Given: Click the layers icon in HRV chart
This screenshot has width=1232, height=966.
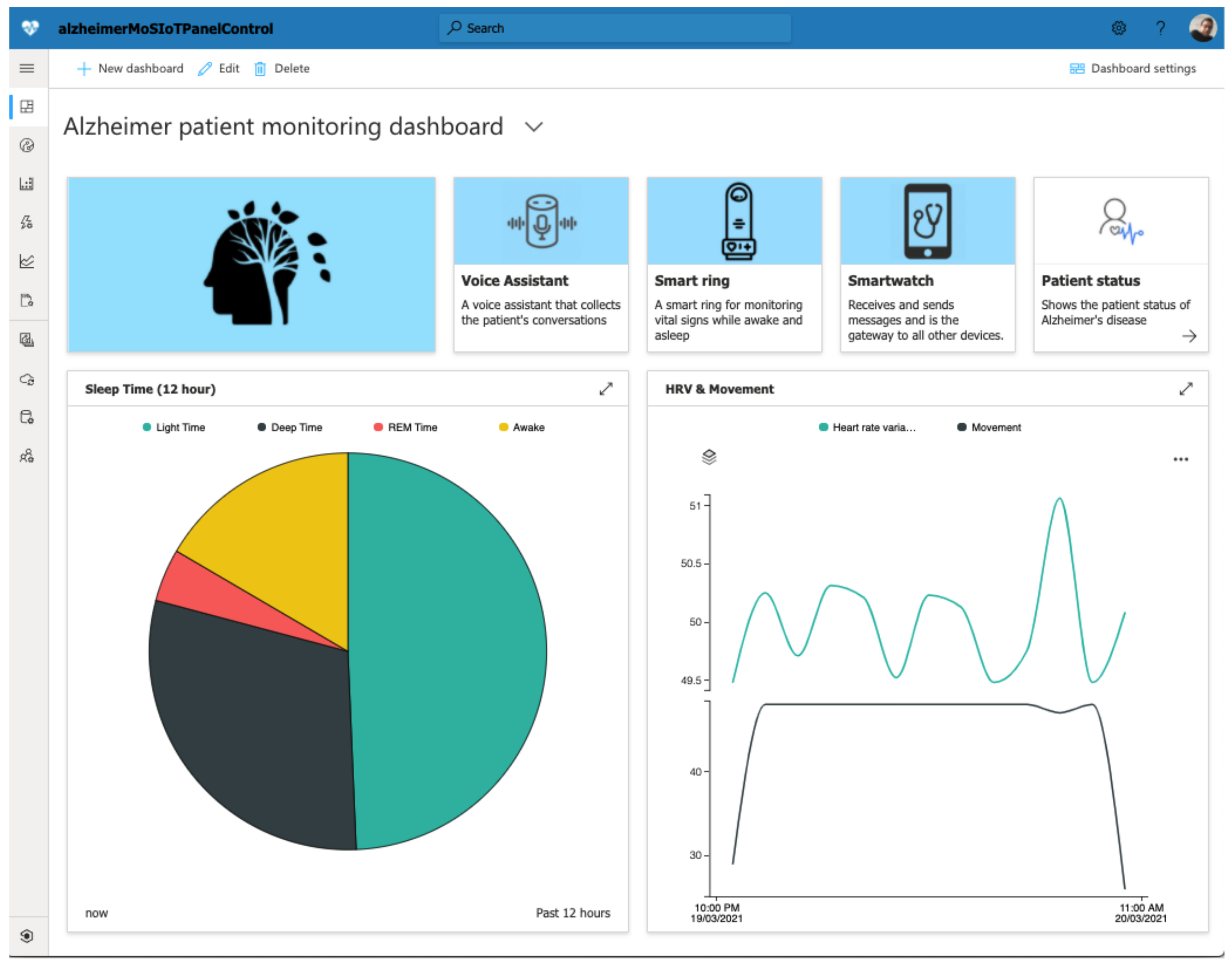Looking at the screenshot, I should coord(709,456).
